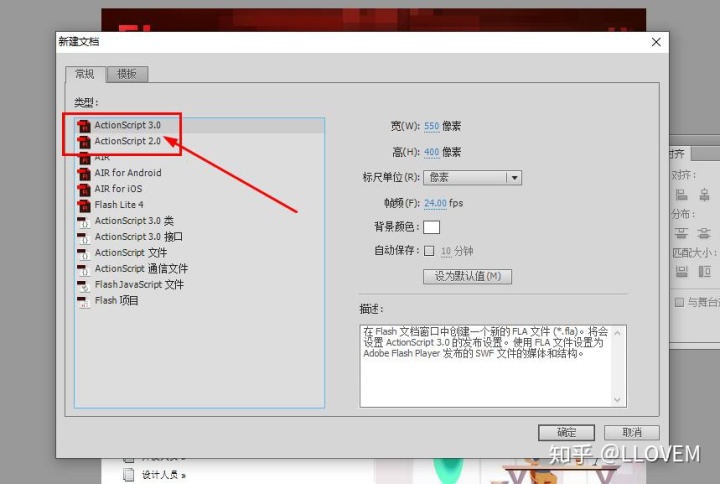Select the ActionScript 3.0 接口 script icon
Image resolution: width=720 pixels, height=484 pixels.
point(84,237)
